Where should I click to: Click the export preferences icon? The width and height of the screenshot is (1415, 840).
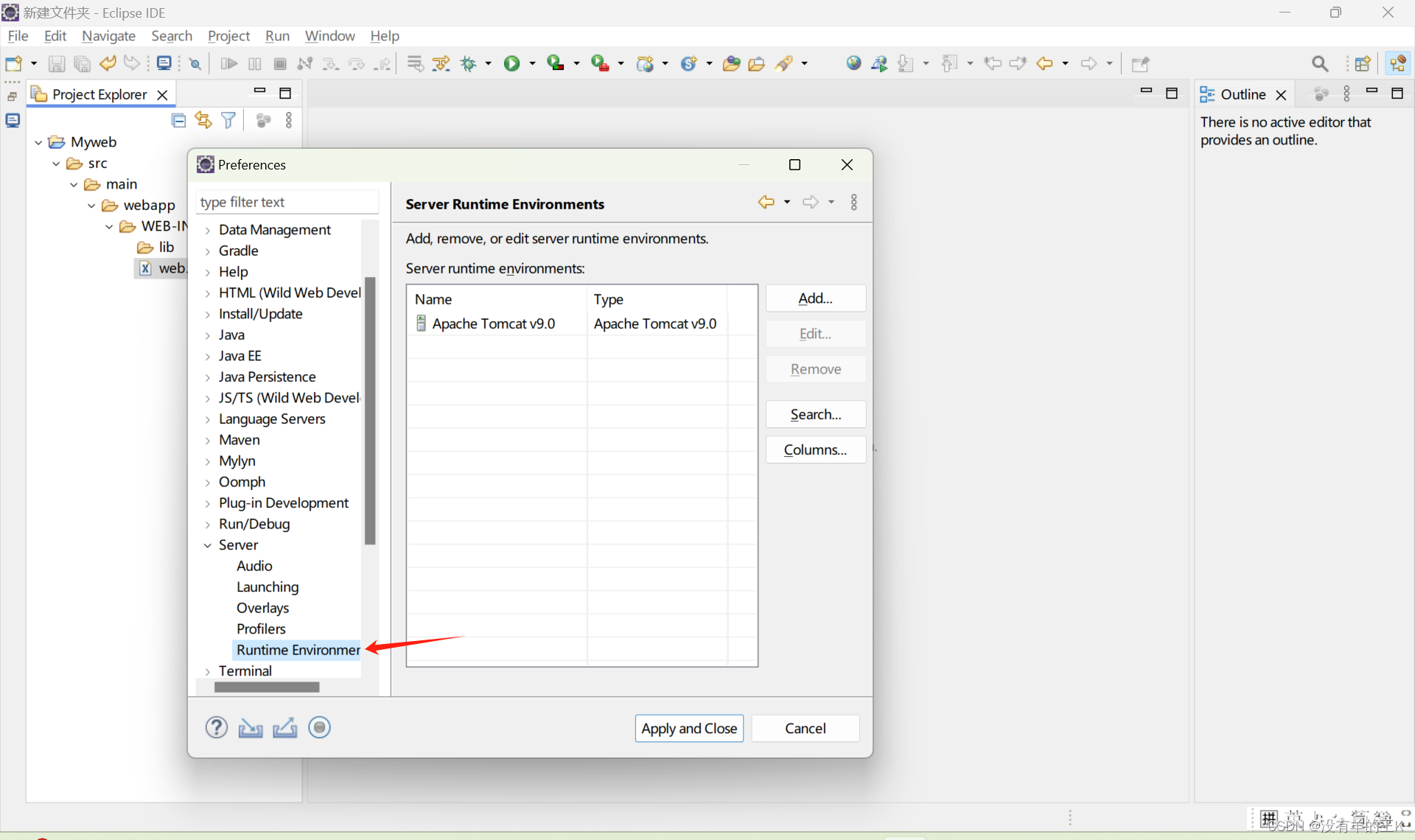pyautogui.click(x=285, y=728)
